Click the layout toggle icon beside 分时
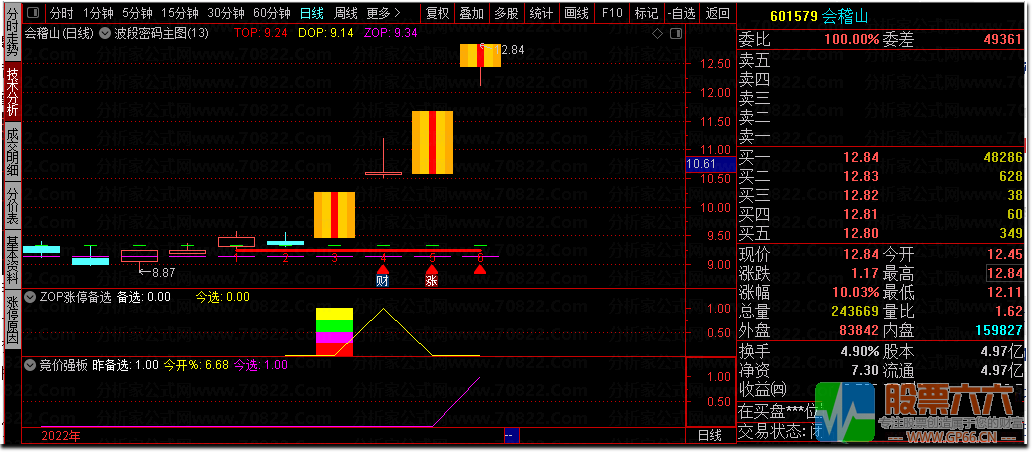This screenshot has width=1033, height=452. pos(34,14)
